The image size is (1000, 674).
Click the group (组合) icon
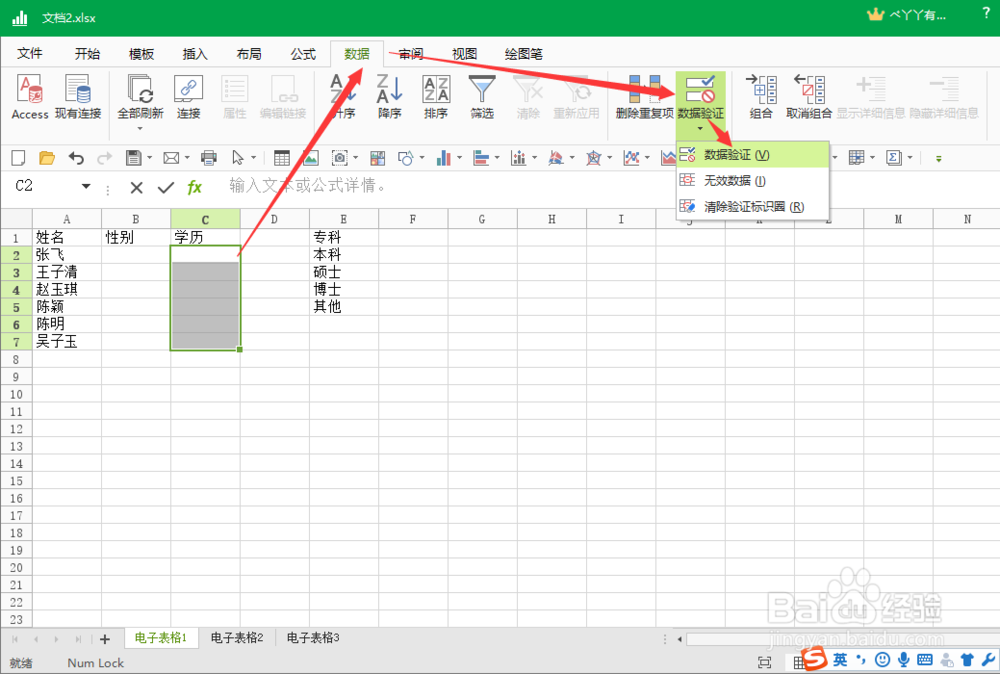761,96
